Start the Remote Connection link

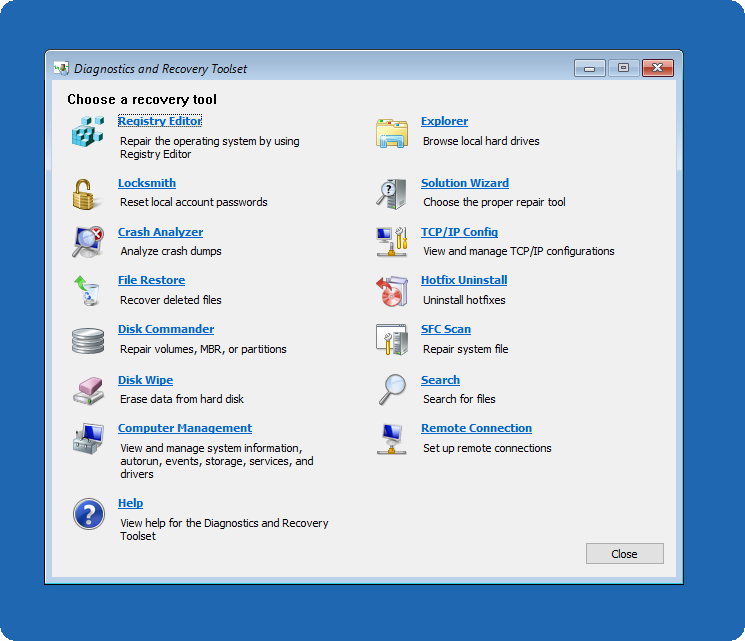pos(476,428)
